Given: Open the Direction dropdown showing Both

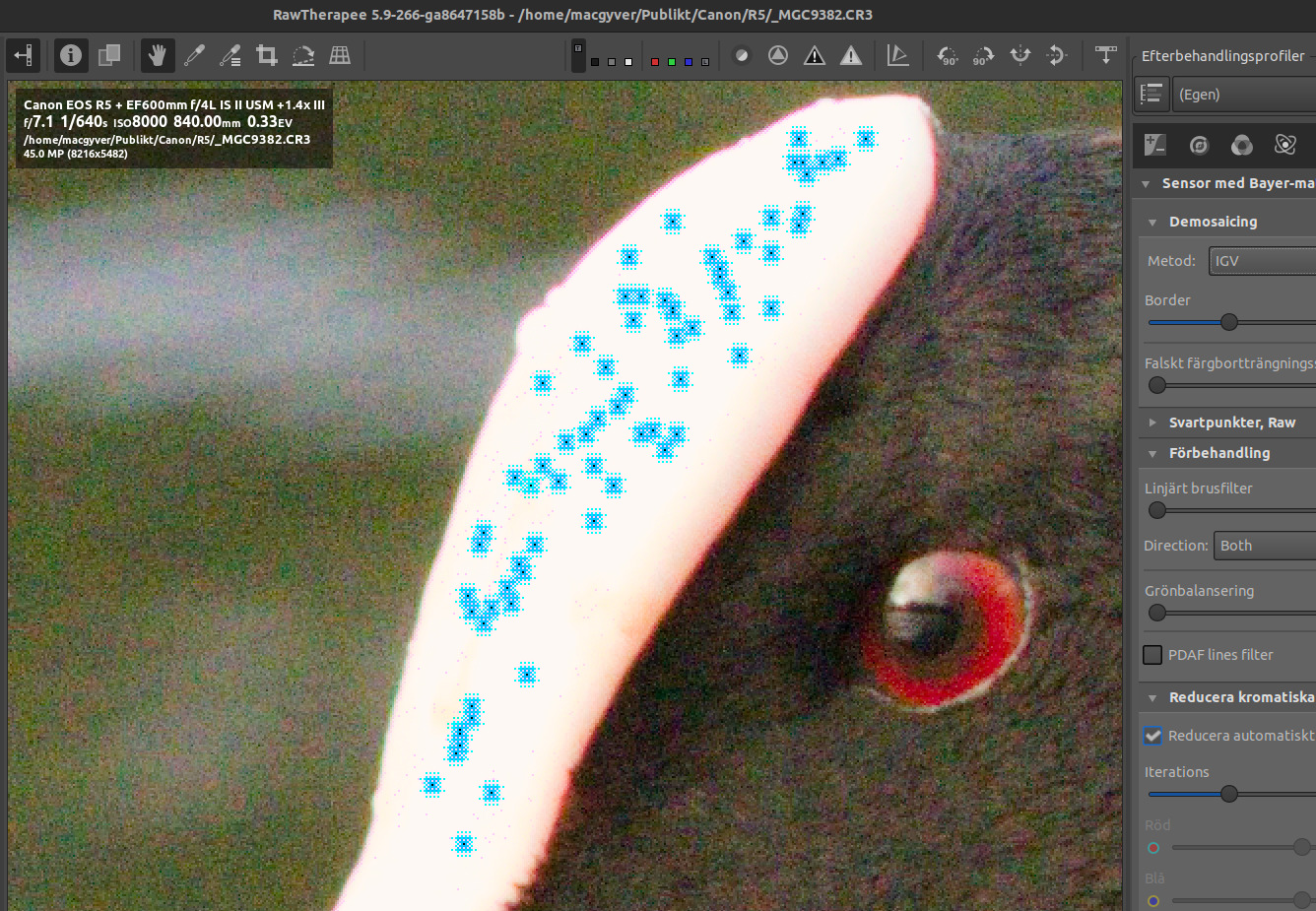Looking at the screenshot, I should click(1265, 546).
